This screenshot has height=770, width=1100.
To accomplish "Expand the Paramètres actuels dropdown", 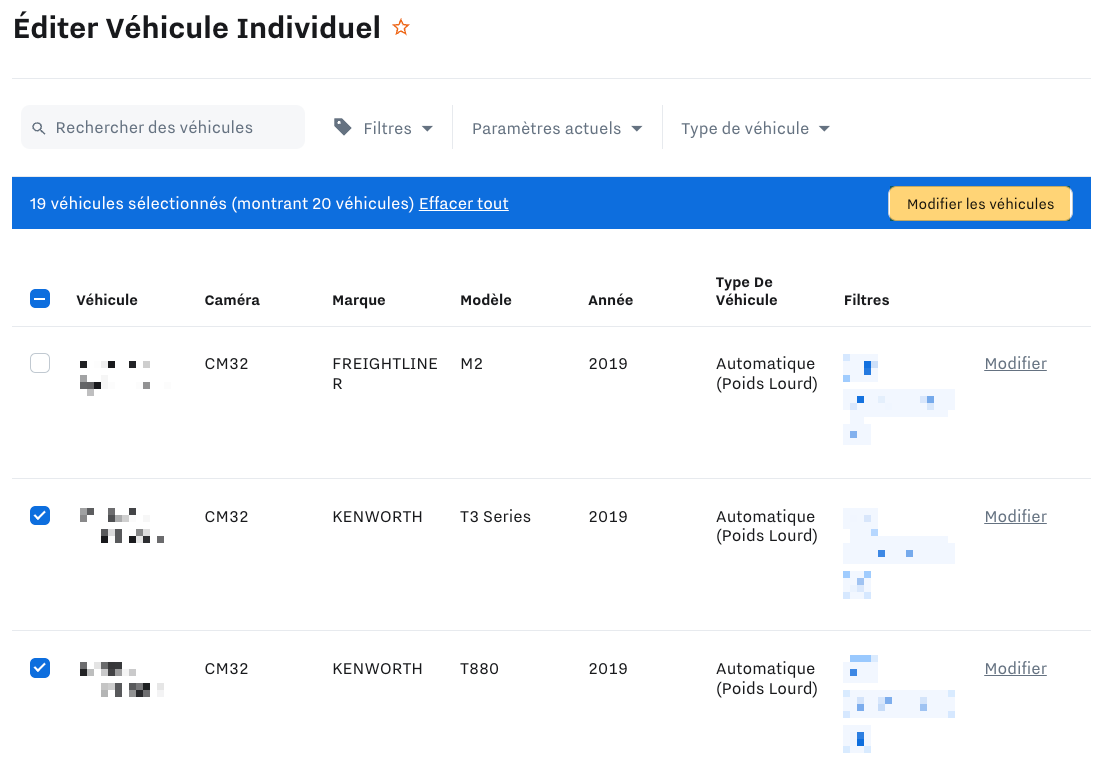I will (556, 128).
